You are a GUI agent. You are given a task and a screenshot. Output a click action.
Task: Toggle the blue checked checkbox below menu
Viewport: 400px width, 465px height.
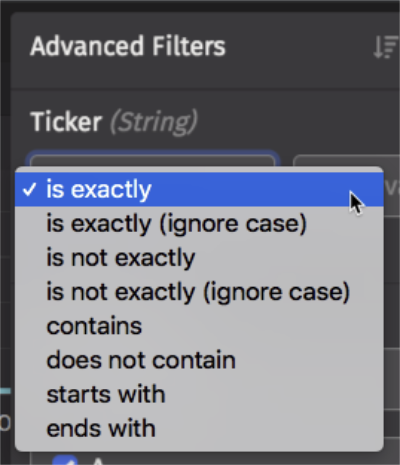coord(65,459)
